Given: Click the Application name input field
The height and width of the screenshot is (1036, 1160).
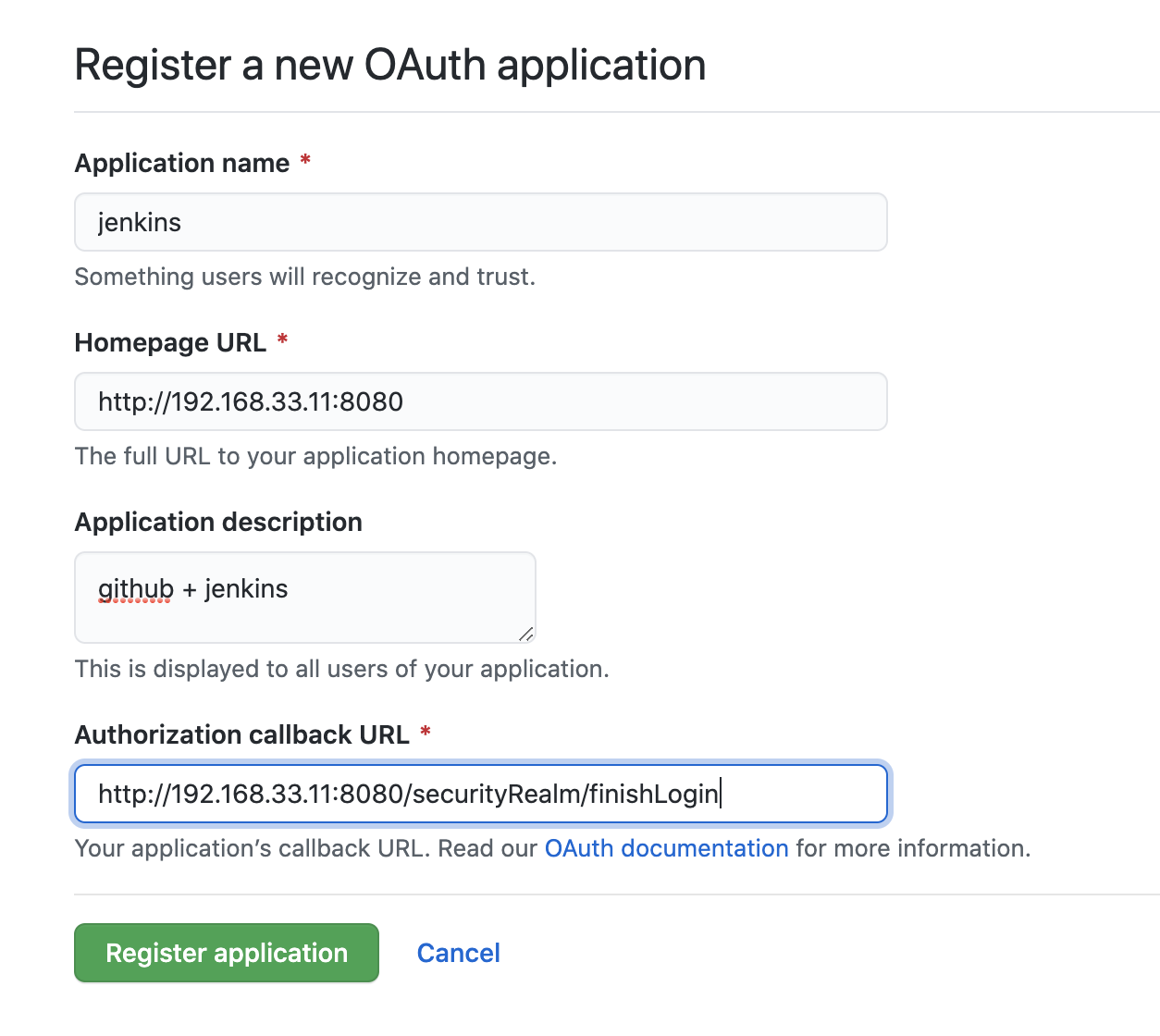Looking at the screenshot, I should tap(480, 222).
